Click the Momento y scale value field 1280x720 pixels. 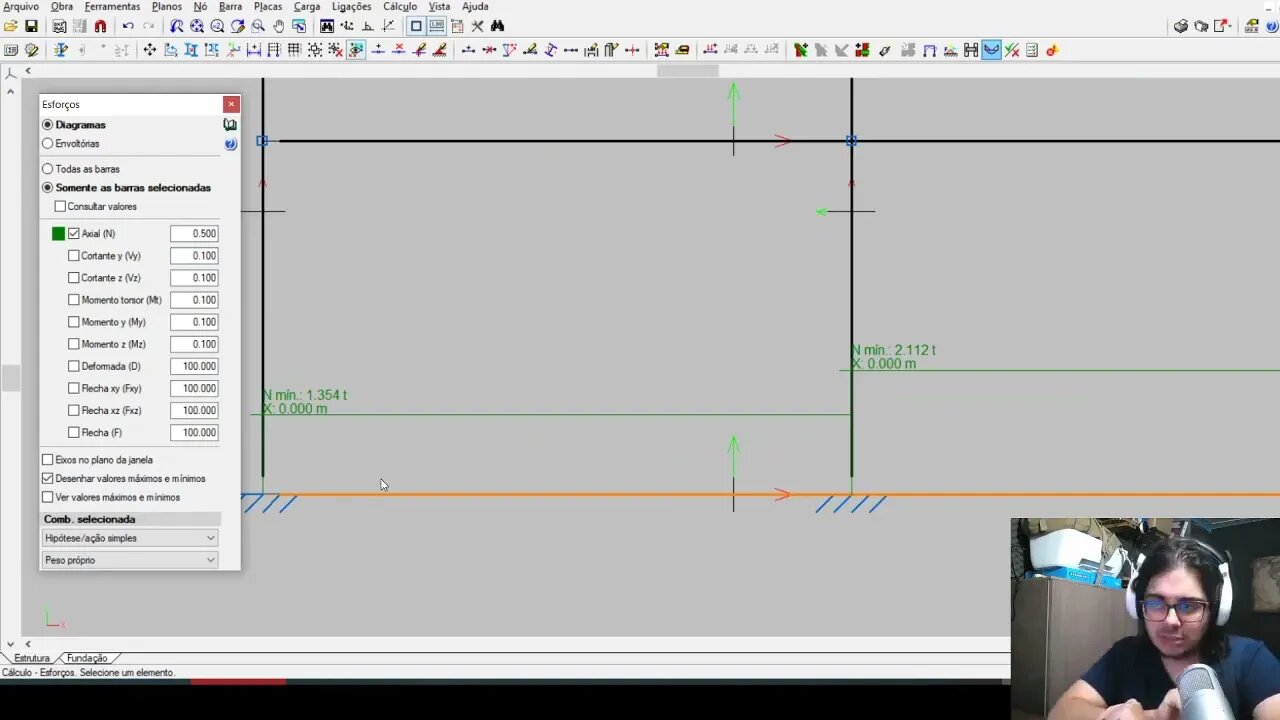coord(194,322)
